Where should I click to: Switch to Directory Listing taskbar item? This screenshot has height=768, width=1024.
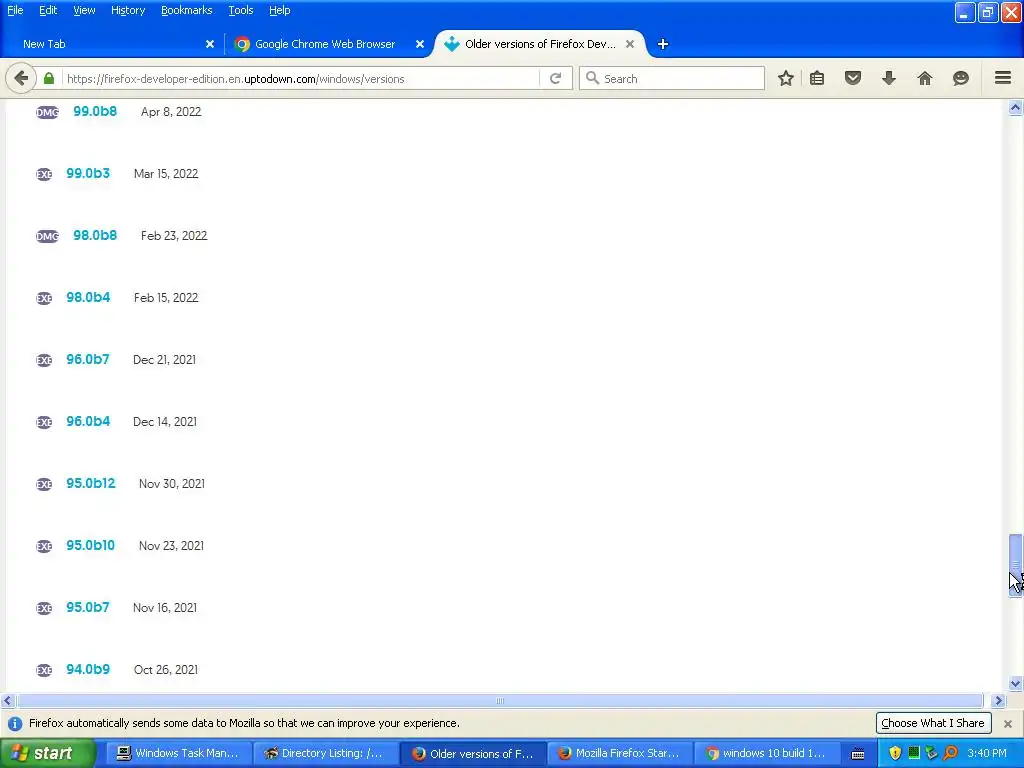325,753
